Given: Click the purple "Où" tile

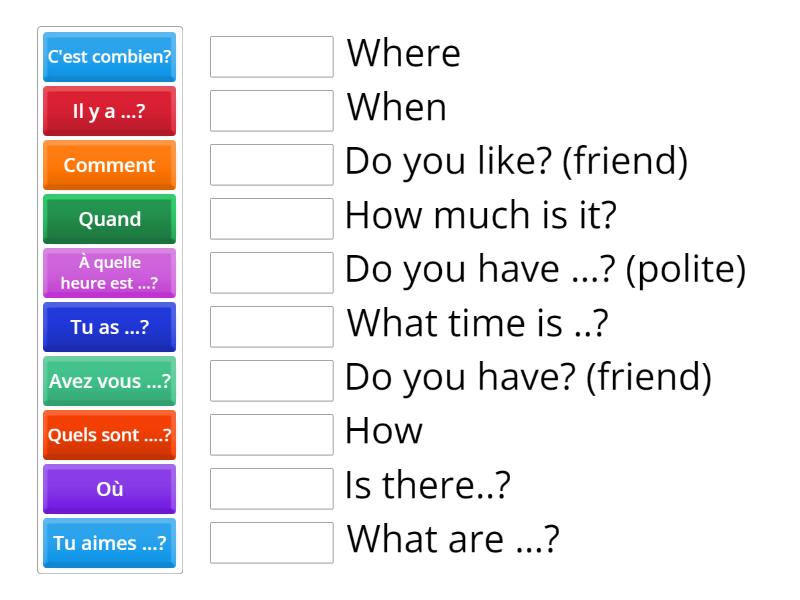Looking at the screenshot, I should pyautogui.click(x=109, y=489).
